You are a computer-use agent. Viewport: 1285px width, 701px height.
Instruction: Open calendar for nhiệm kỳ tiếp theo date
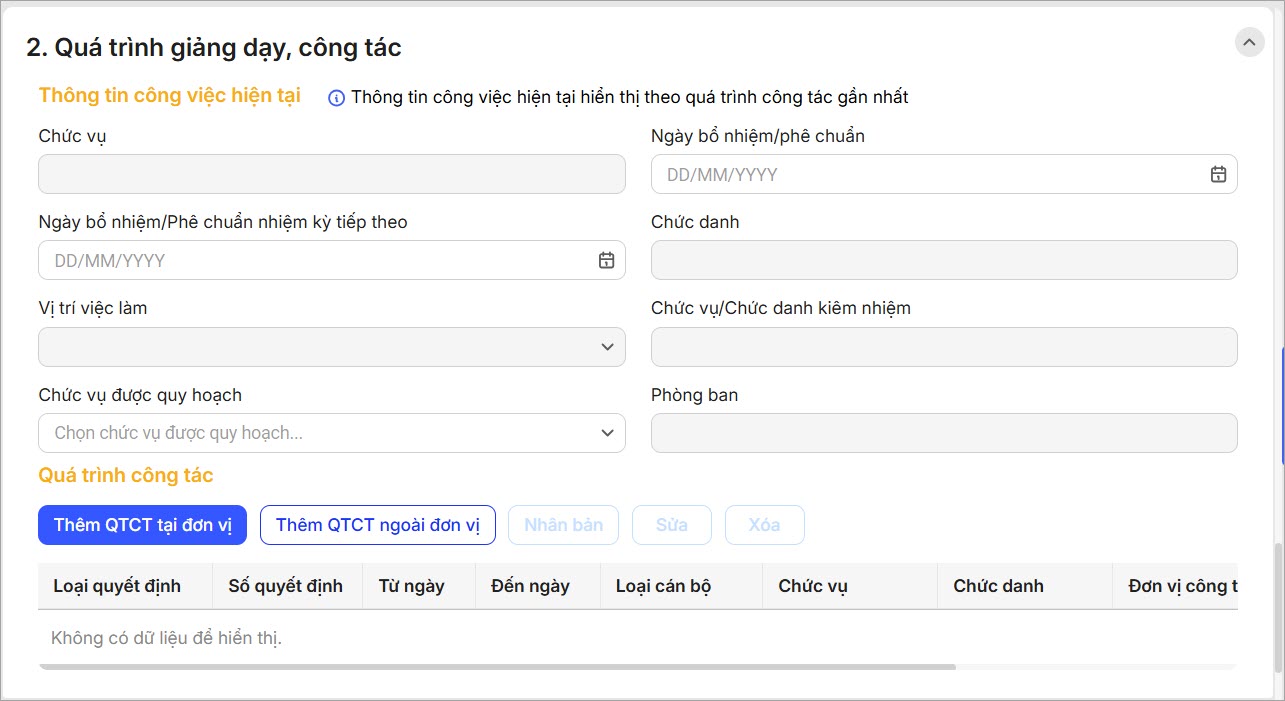pyautogui.click(x=606, y=260)
